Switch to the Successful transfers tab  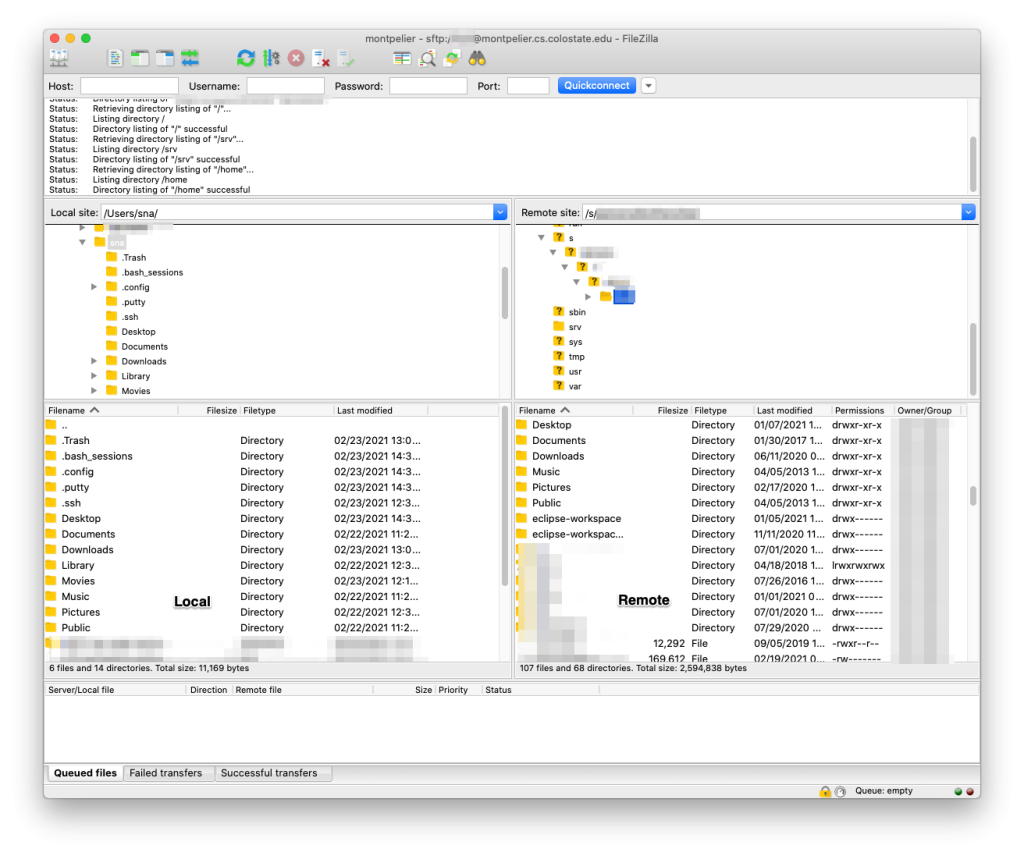click(269, 773)
